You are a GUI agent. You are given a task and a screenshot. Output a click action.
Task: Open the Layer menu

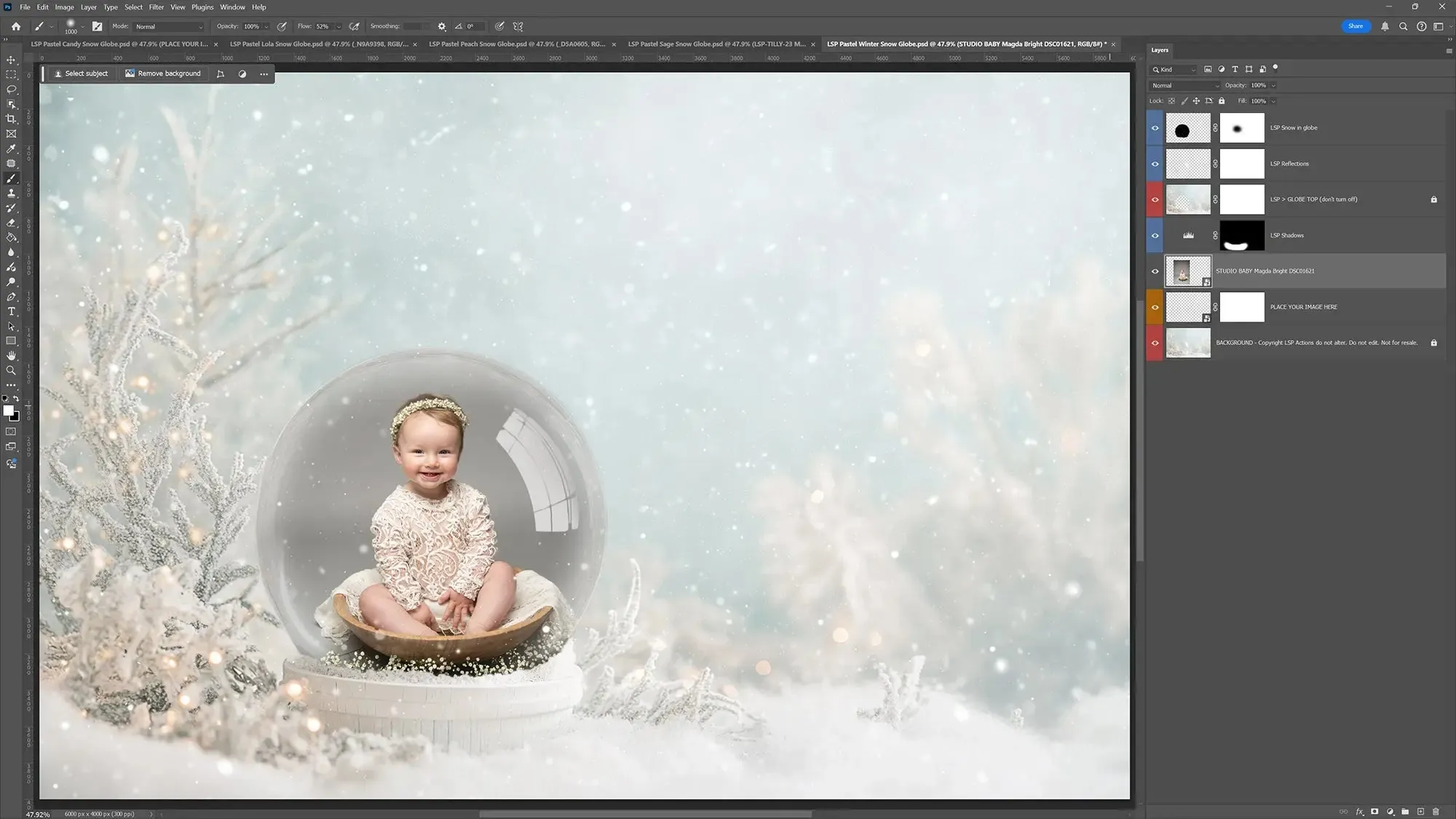coord(88,7)
